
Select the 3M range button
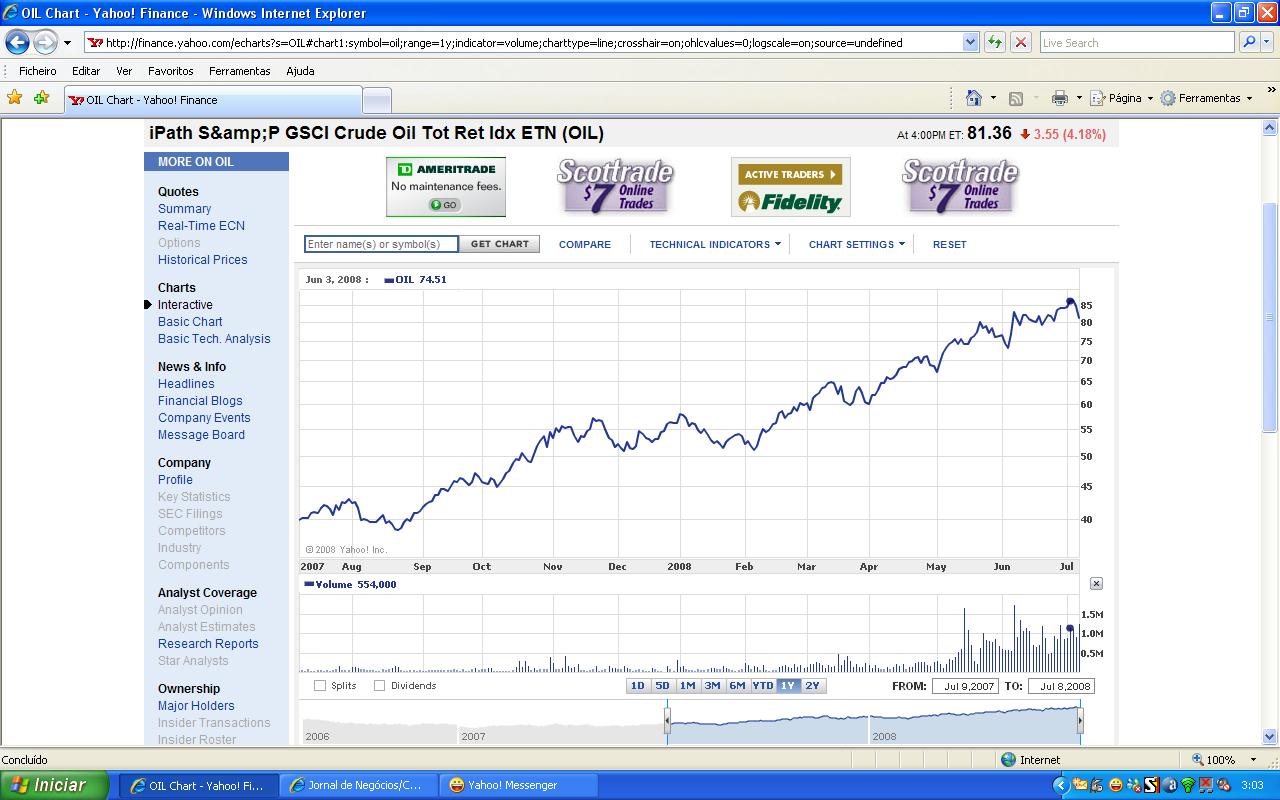[713, 686]
